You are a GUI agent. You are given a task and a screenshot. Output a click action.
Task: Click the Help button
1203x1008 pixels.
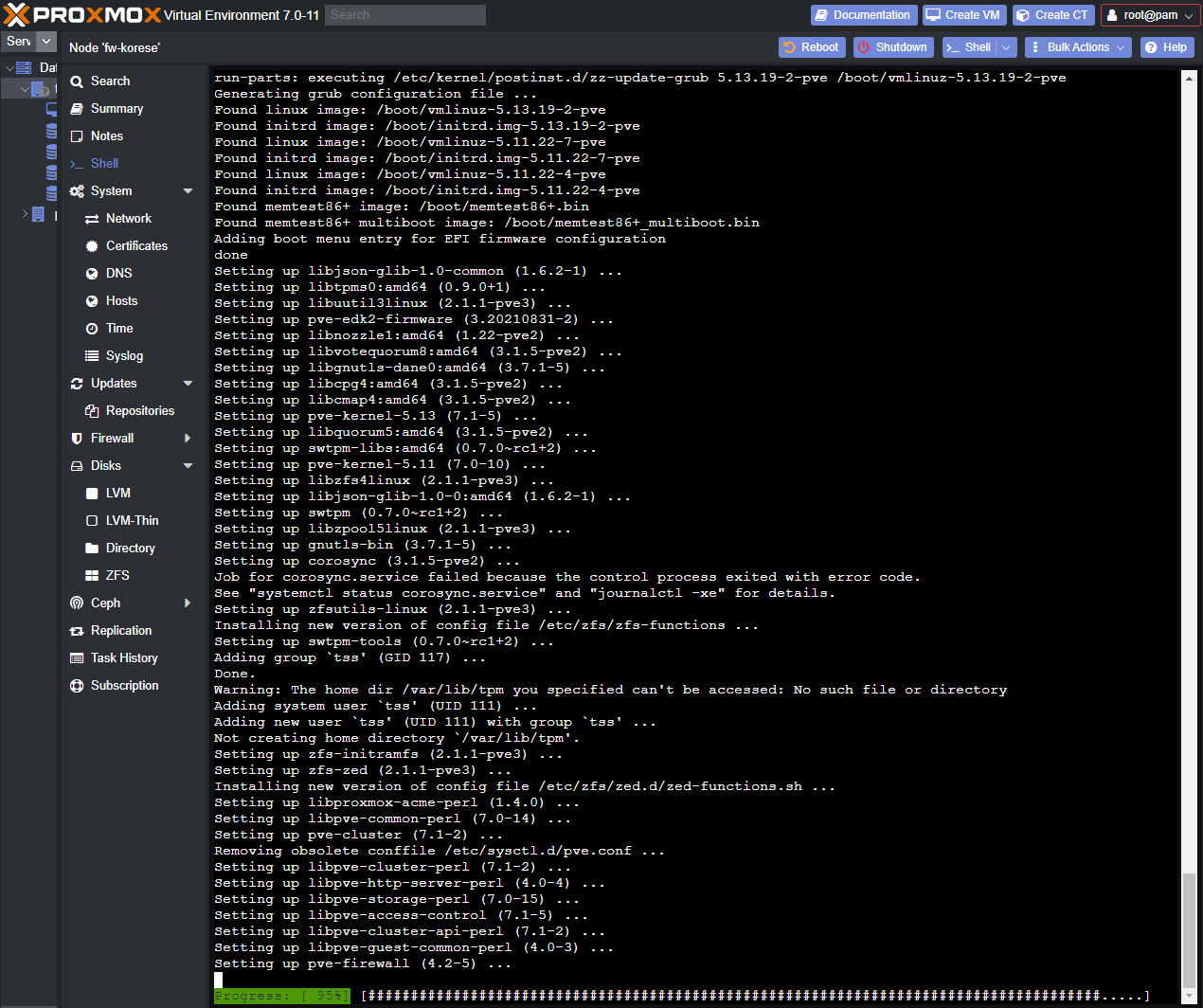pos(1165,47)
